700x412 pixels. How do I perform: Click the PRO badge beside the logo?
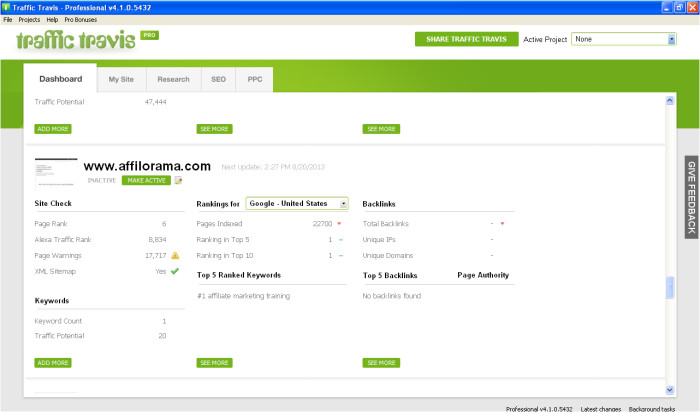[x=150, y=35]
